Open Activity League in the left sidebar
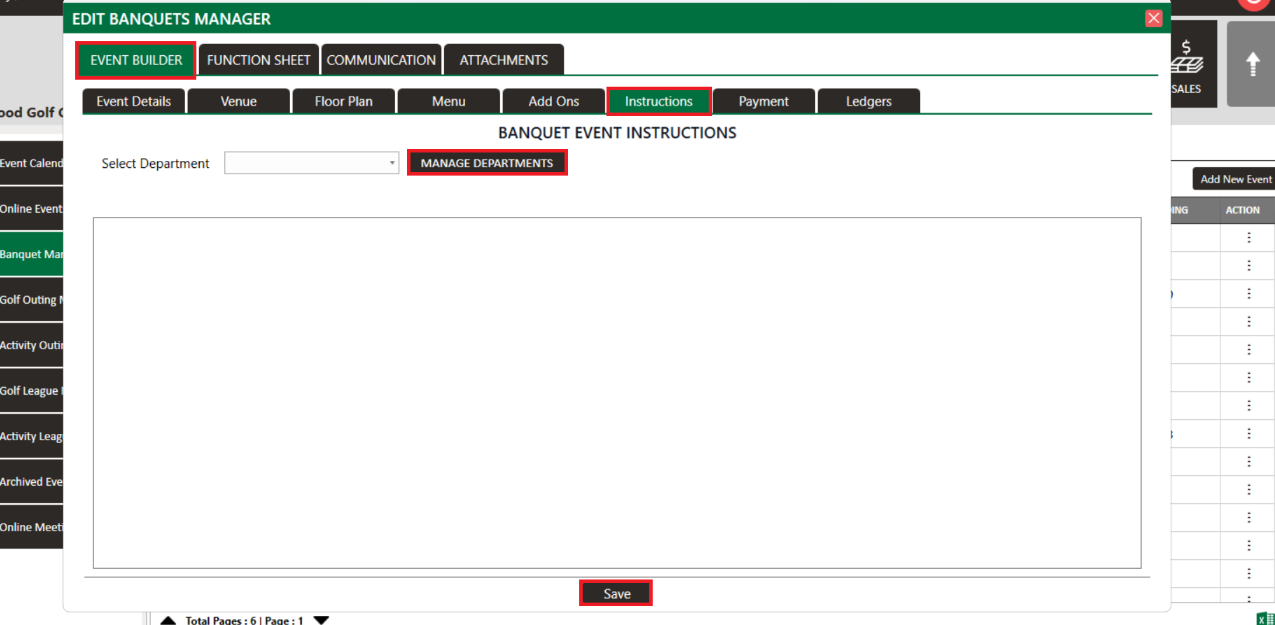Image resolution: width=1275 pixels, height=625 pixels. point(31,436)
